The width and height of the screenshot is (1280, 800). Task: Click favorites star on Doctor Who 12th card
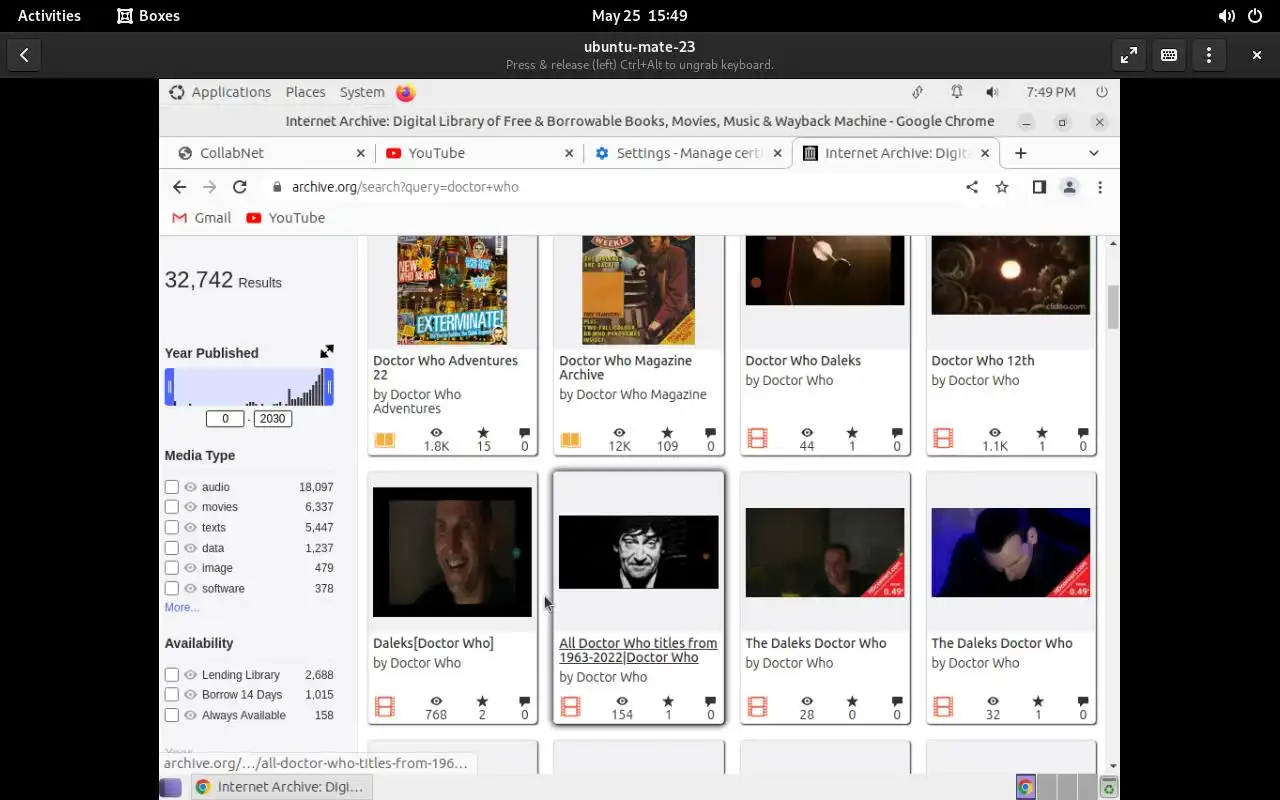[x=1041, y=433]
